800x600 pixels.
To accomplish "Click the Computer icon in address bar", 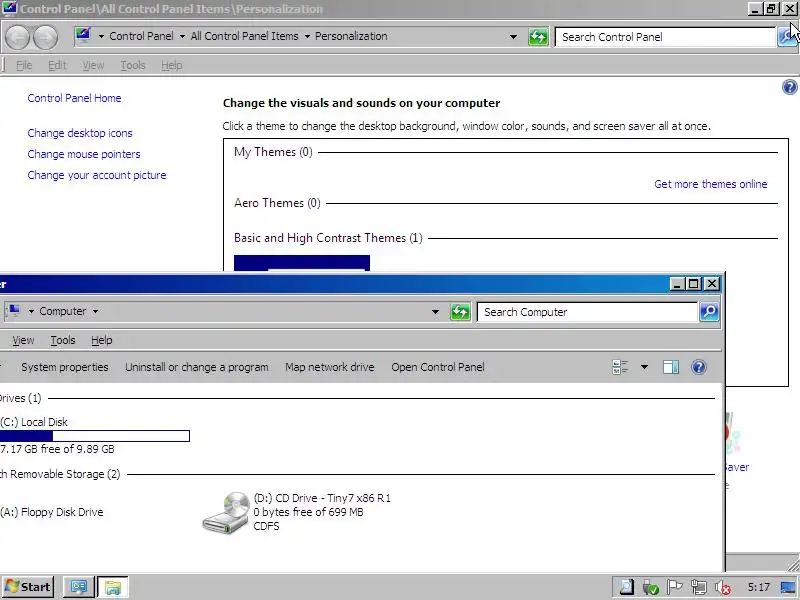I will (14, 311).
